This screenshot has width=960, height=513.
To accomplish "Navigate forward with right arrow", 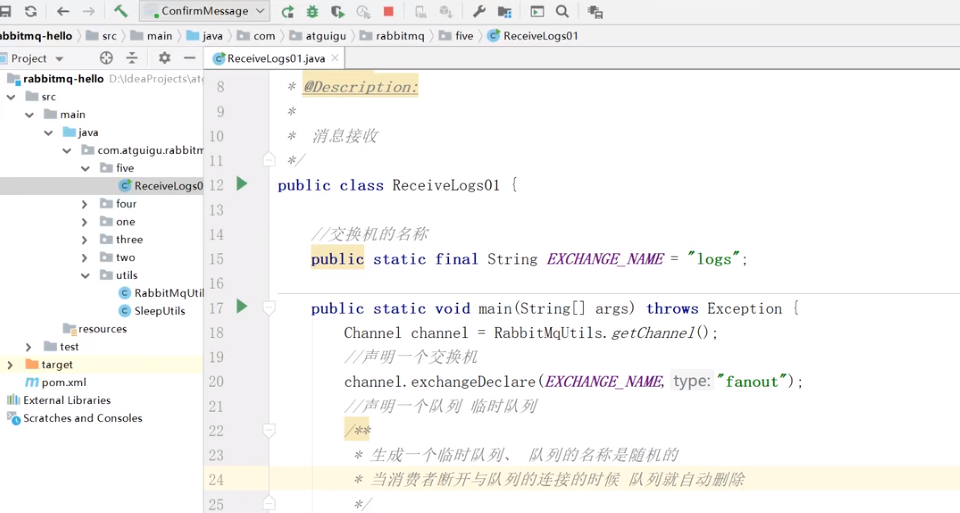I will point(89,11).
